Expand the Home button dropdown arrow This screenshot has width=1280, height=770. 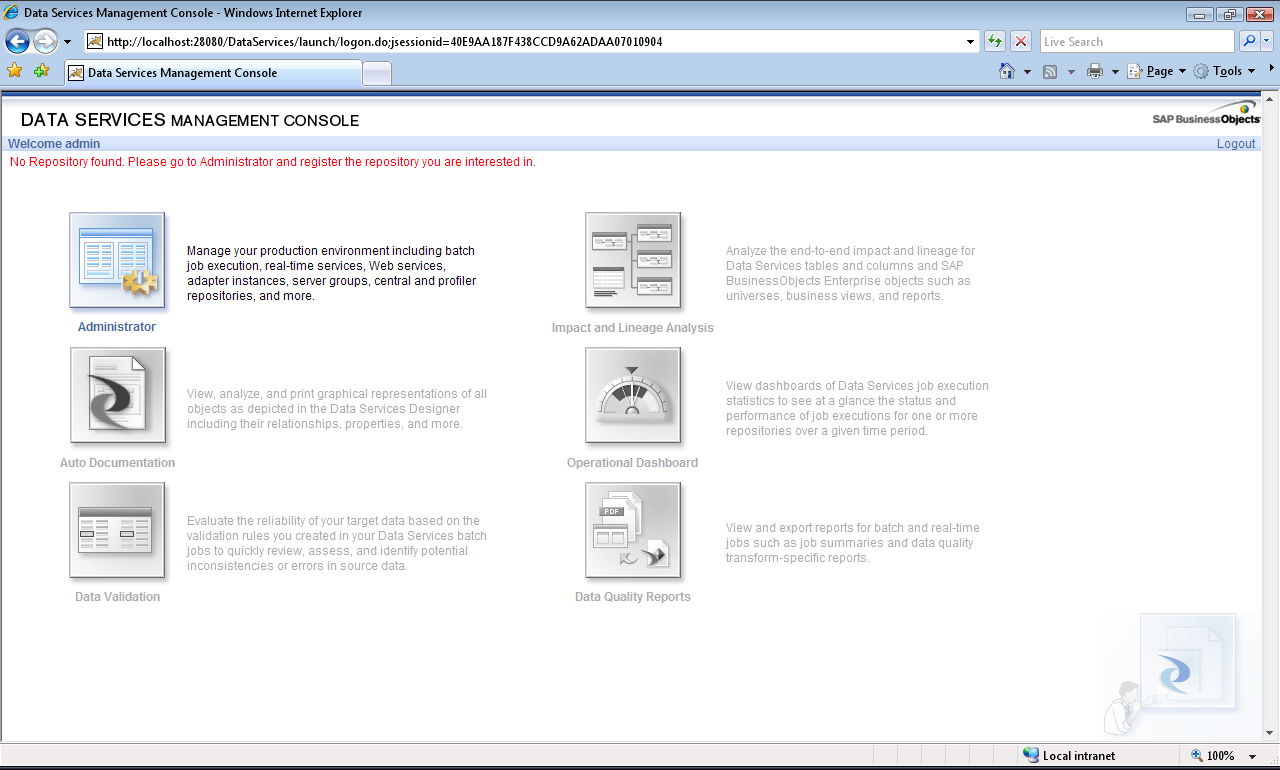point(1027,72)
